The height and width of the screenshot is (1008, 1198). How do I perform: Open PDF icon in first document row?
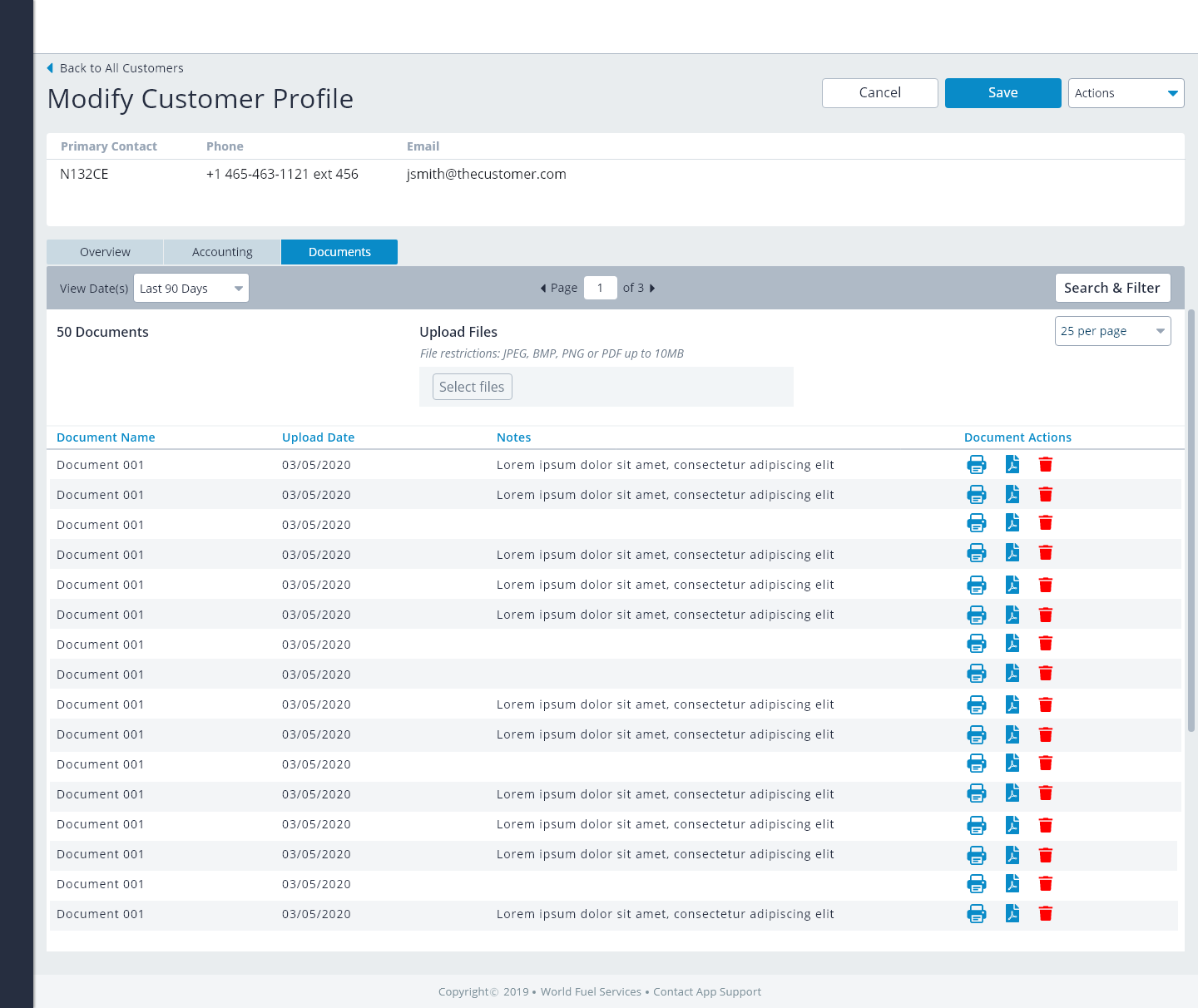point(1012,465)
